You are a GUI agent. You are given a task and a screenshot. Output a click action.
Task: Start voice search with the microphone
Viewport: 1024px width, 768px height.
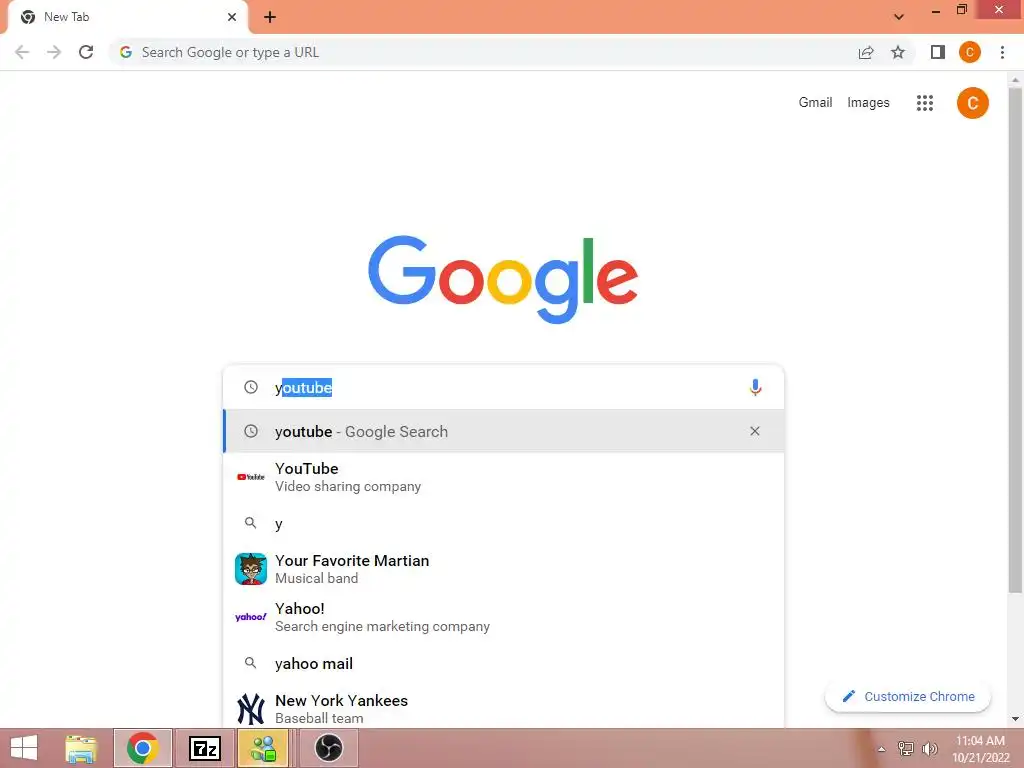pyautogui.click(x=755, y=387)
